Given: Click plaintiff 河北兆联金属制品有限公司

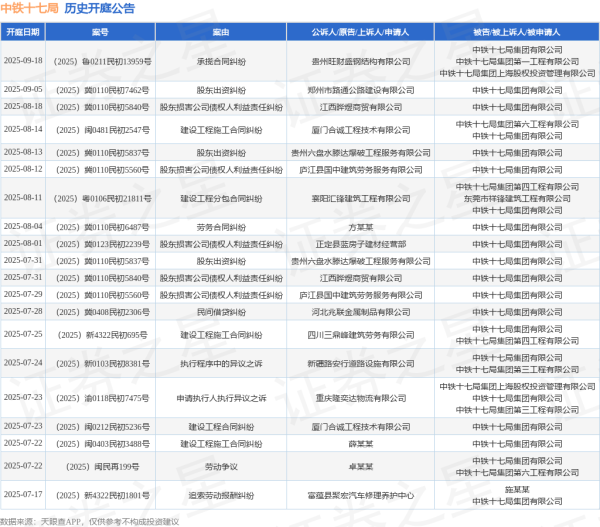Looking at the screenshot, I should click(x=360, y=312).
